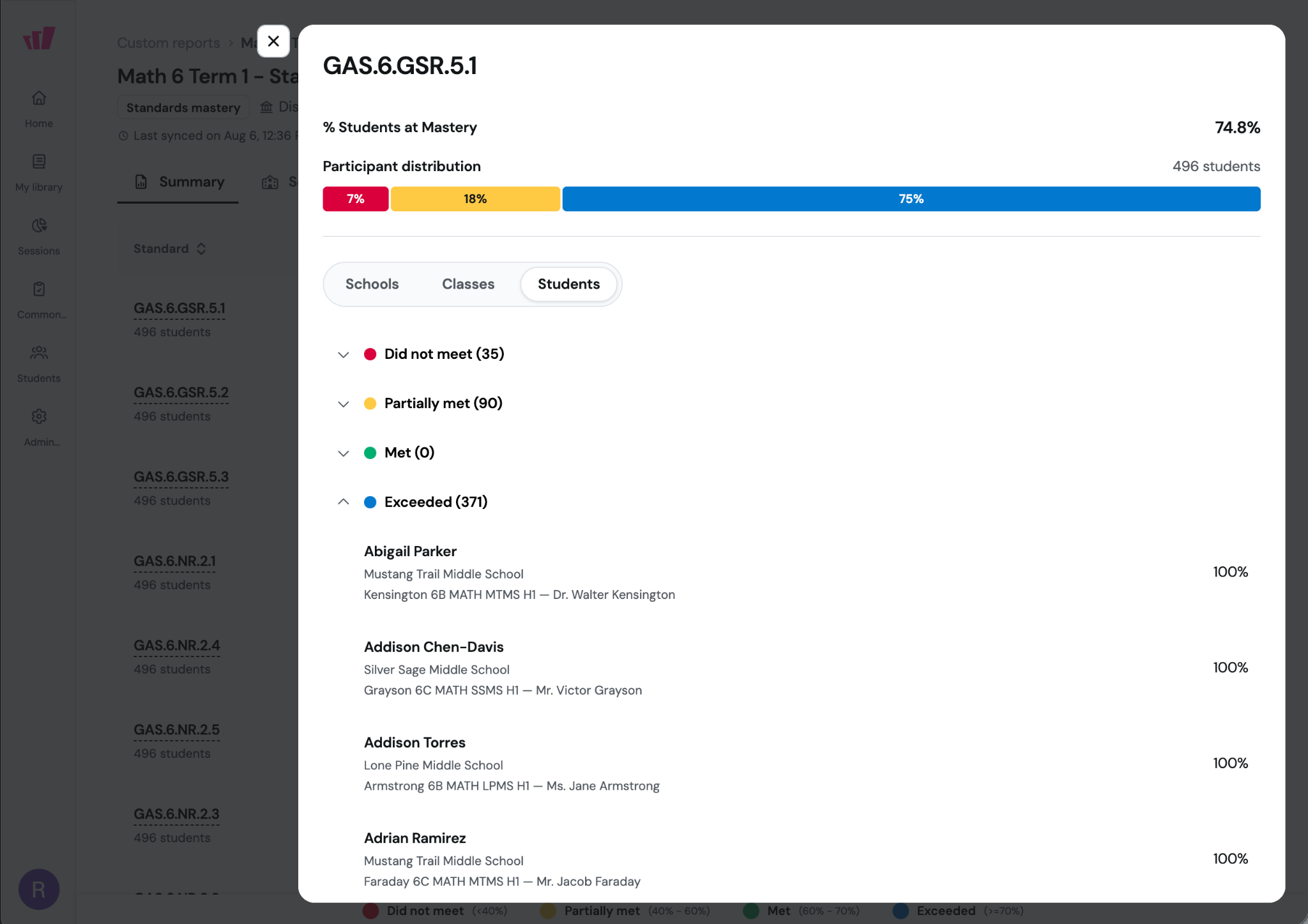This screenshot has width=1308, height=924.
Task: Open standard GAS.6.GSR.5.1 in the list
Action: click(179, 308)
